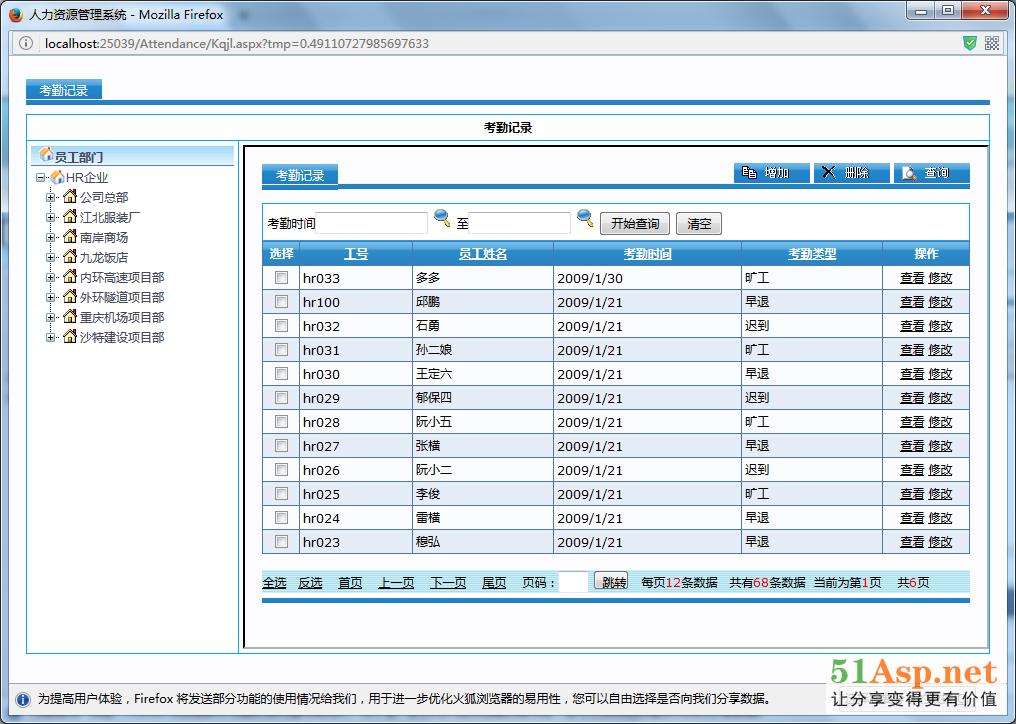Go to 下一页 in pagination
1016x724 pixels.
[448, 583]
